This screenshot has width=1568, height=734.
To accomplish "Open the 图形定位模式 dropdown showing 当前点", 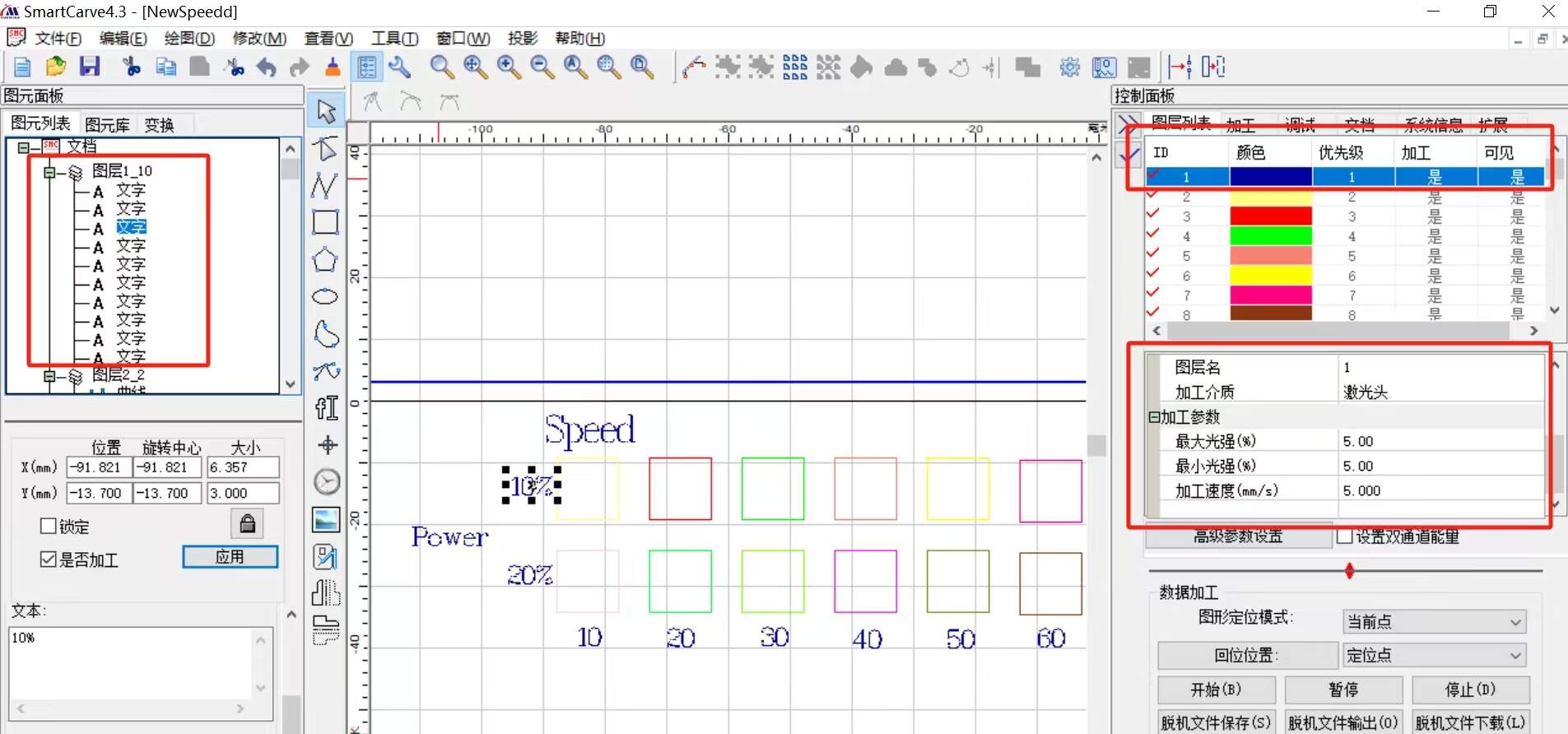I will (1434, 622).
